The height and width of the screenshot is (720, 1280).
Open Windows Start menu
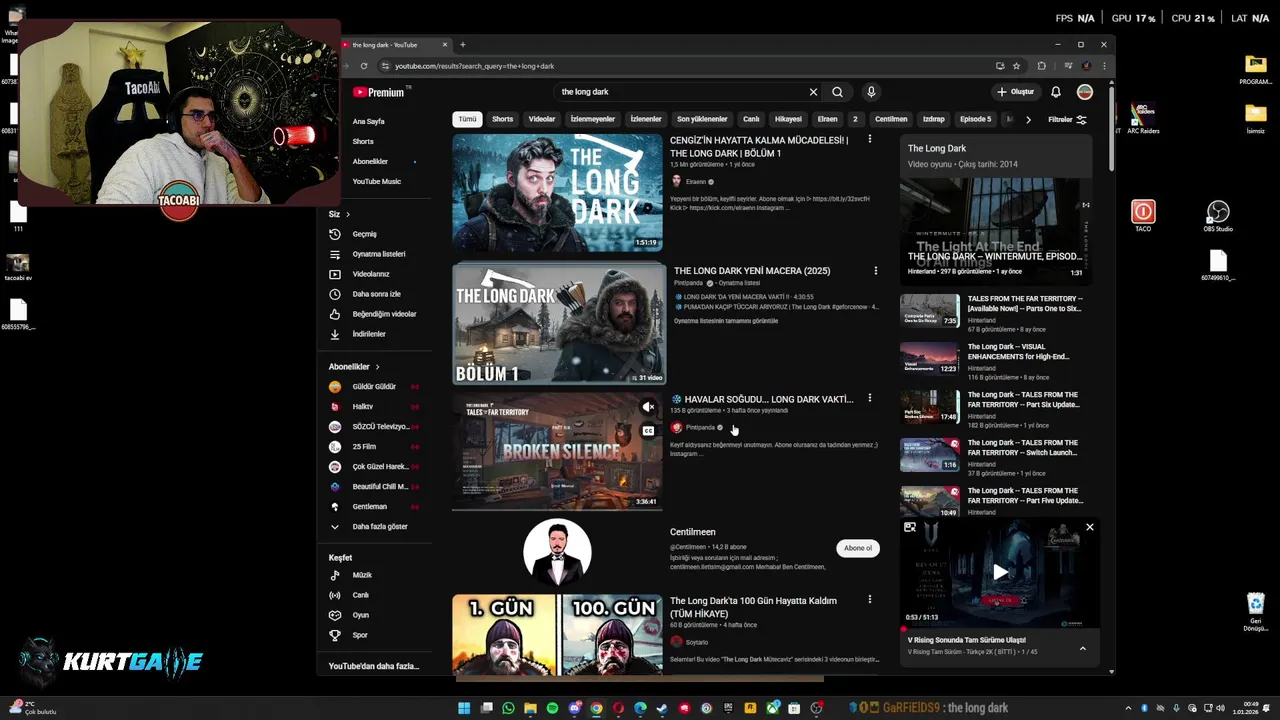(464, 708)
